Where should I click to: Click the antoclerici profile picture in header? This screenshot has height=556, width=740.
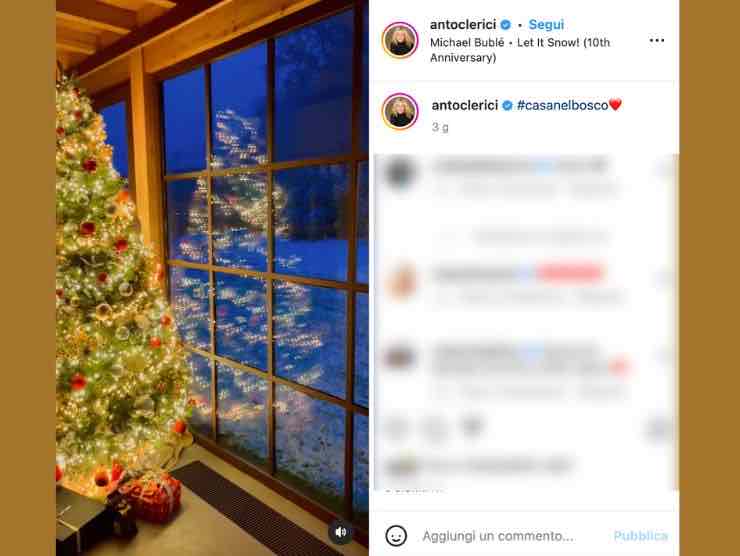coord(400,41)
